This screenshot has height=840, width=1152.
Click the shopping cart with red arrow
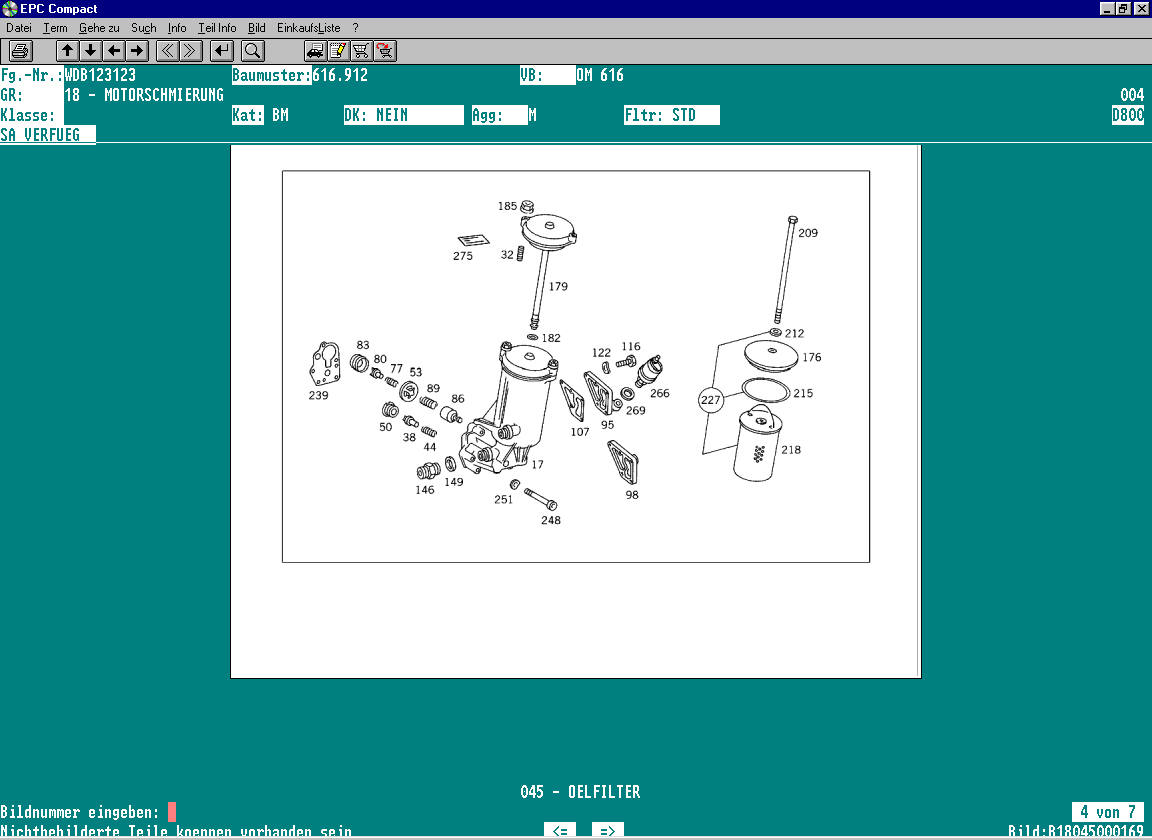pos(384,50)
